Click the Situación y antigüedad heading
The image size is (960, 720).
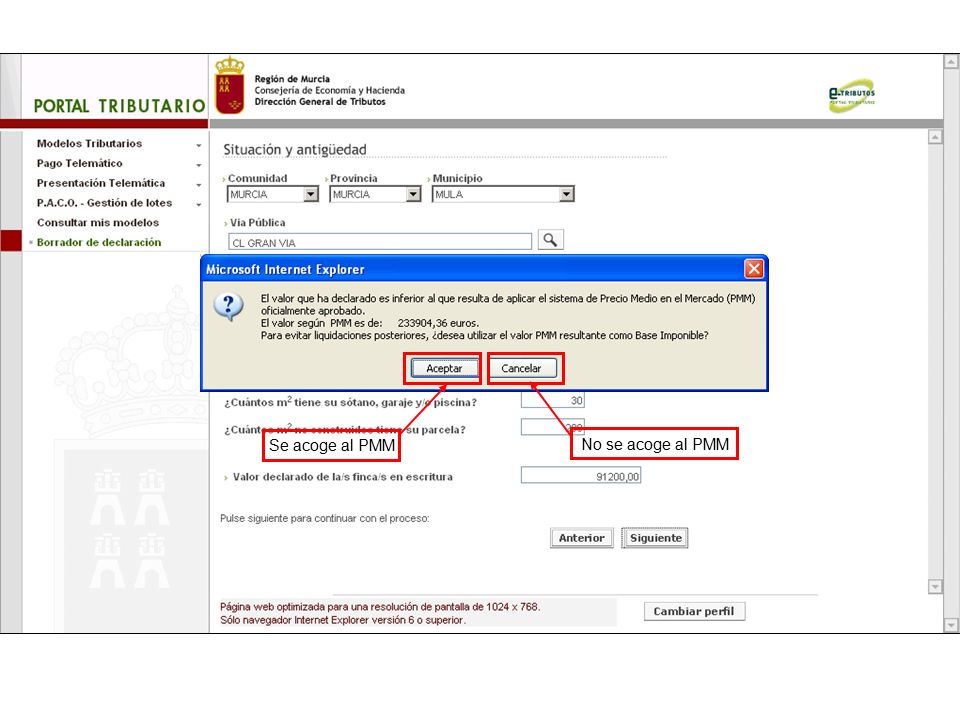294,149
